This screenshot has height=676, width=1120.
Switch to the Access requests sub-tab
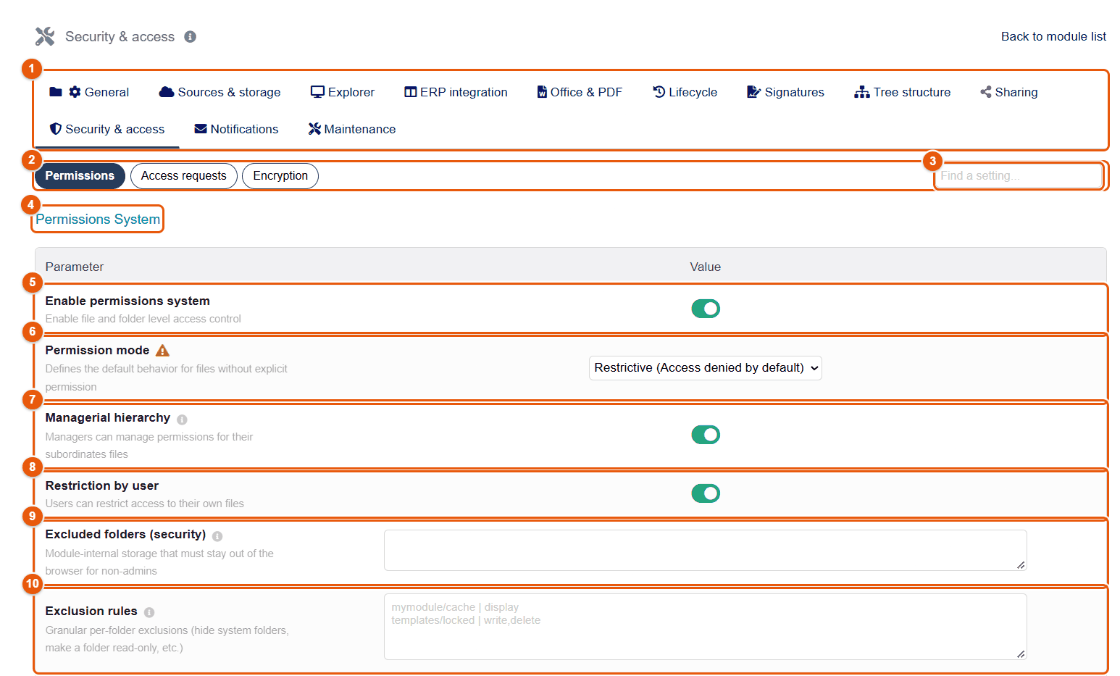click(184, 176)
